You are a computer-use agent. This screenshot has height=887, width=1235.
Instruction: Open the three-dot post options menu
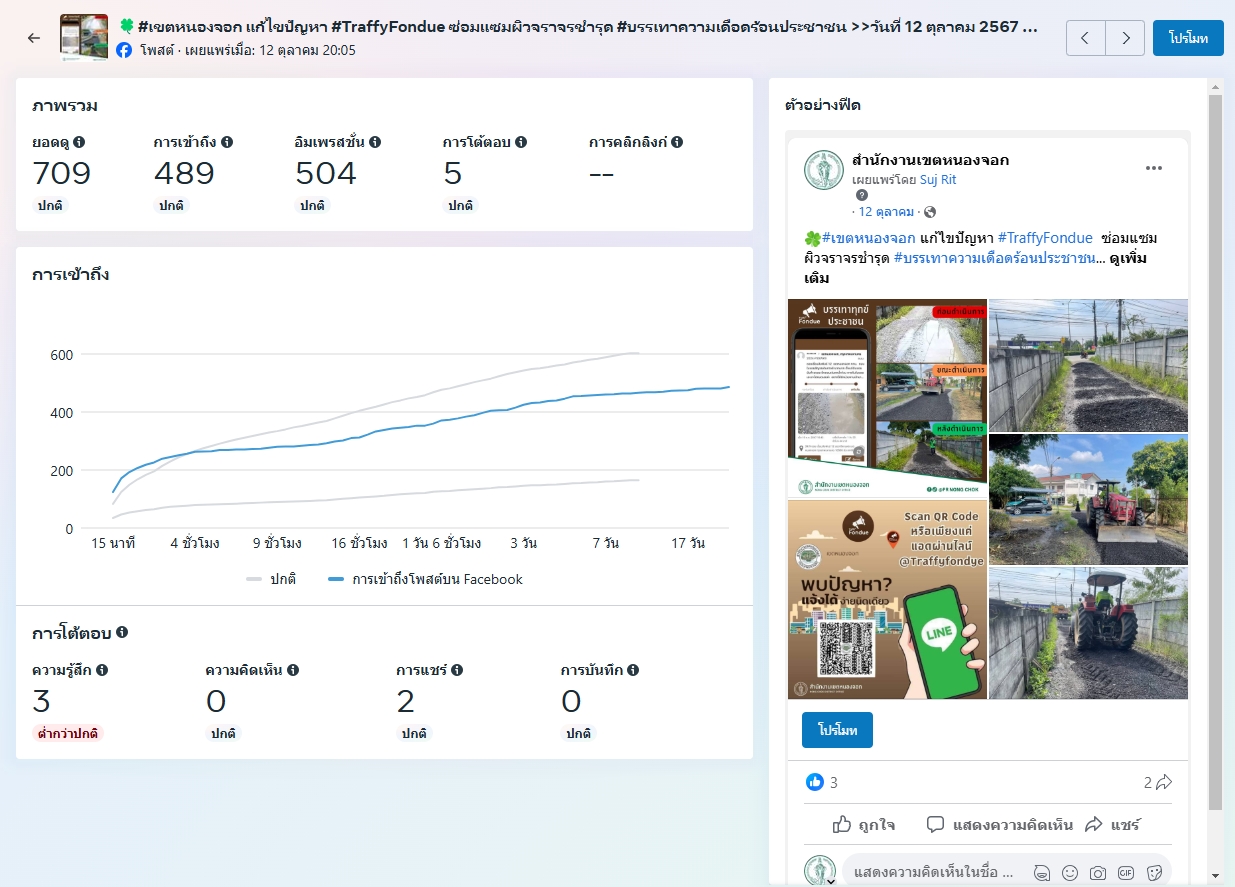pyautogui.click(x=1153, y=168)
